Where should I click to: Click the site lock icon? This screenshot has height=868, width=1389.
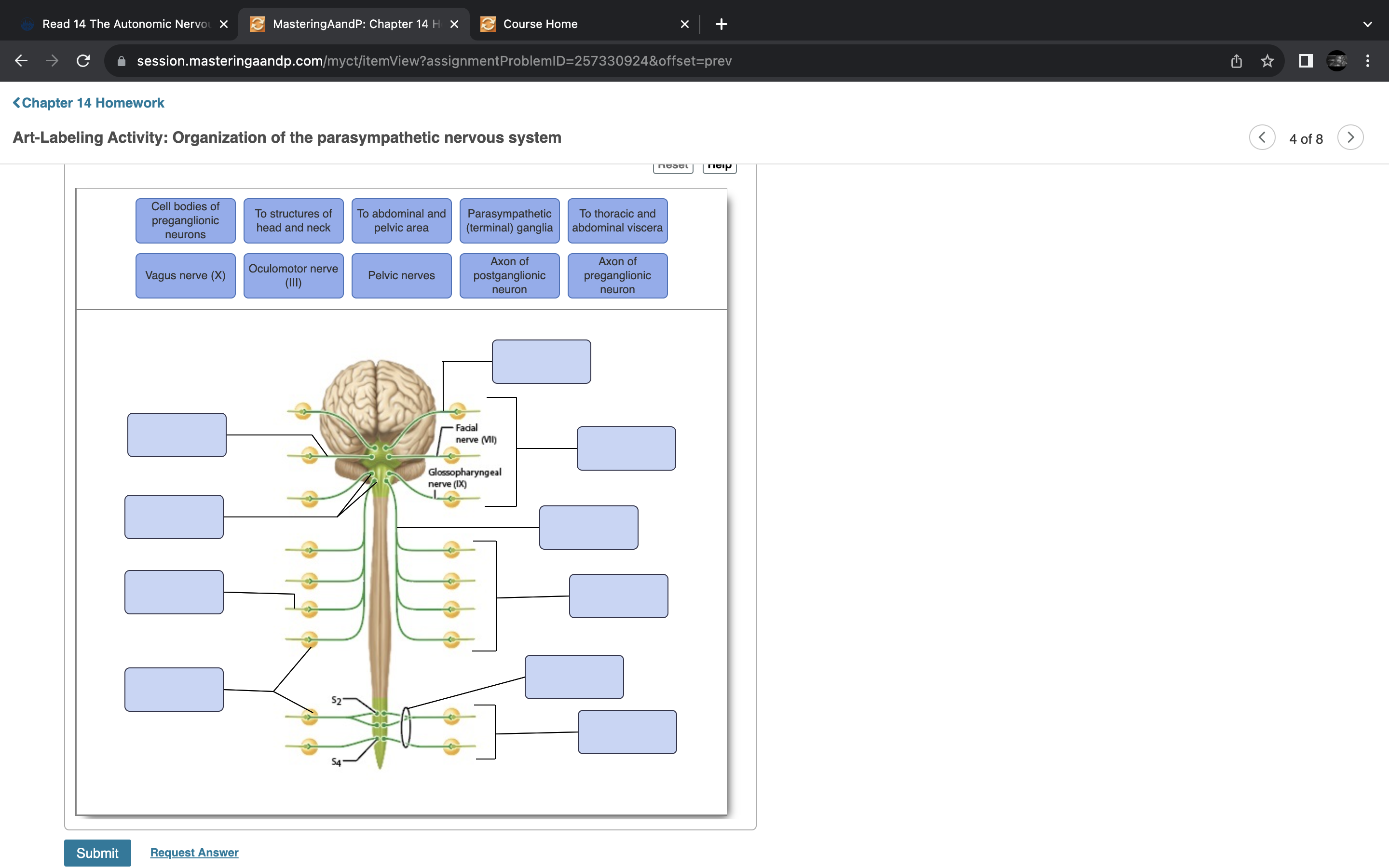tap(121, 61)
